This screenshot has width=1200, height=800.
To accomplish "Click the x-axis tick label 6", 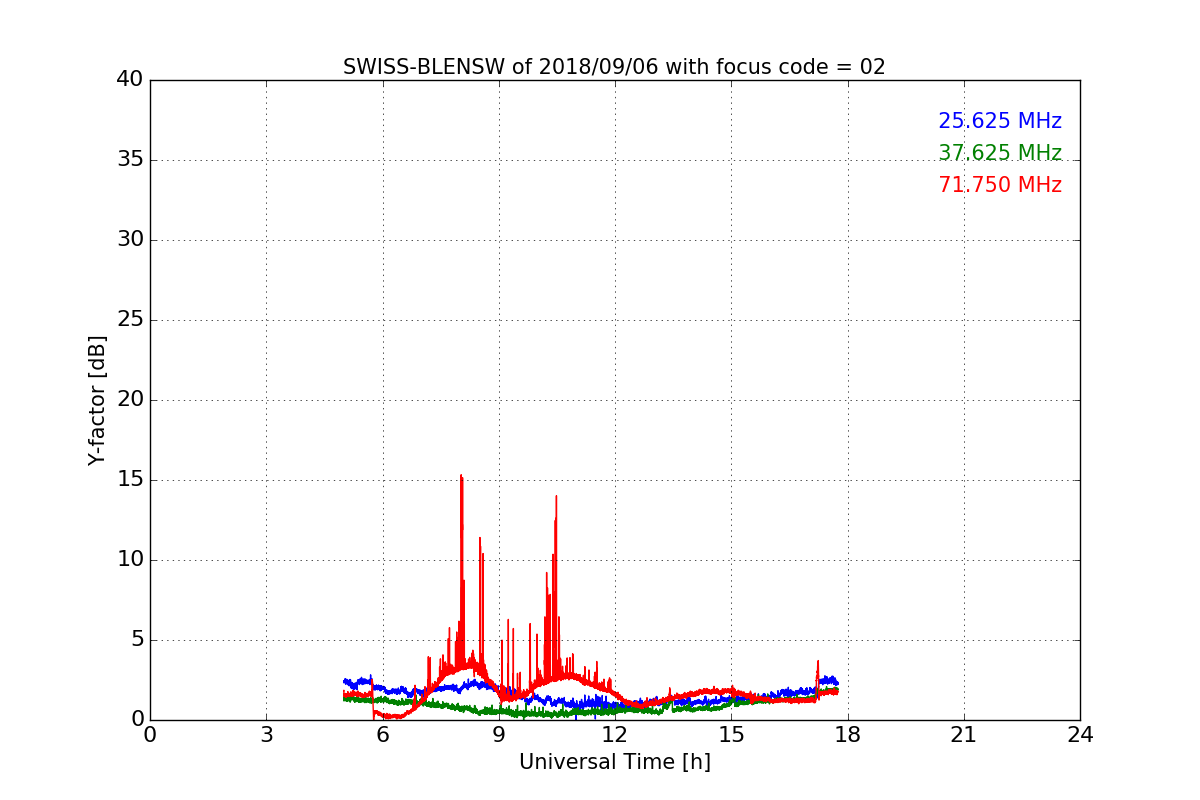I will click(x=383, y=735).
